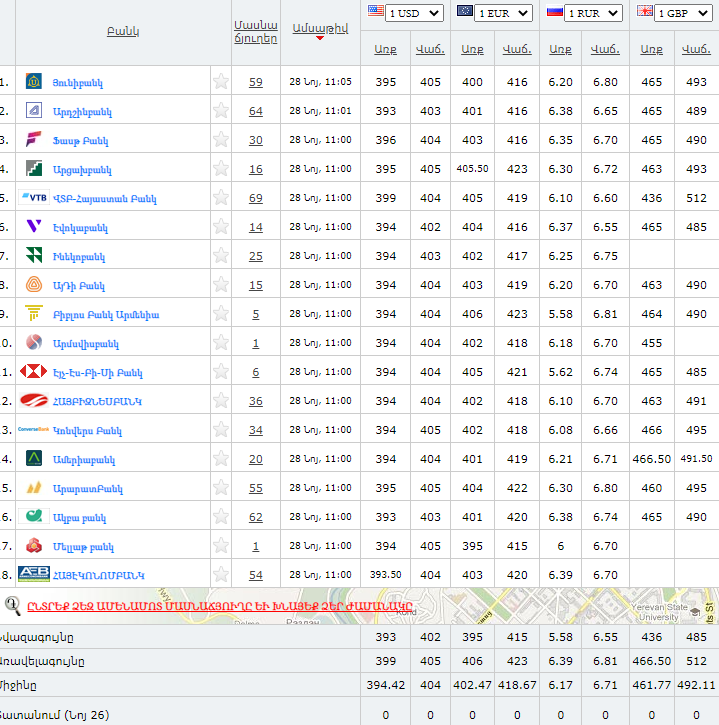Open the Ակբա բանկ link
This screenshot has height=725, width=719.
click(79, 518)
